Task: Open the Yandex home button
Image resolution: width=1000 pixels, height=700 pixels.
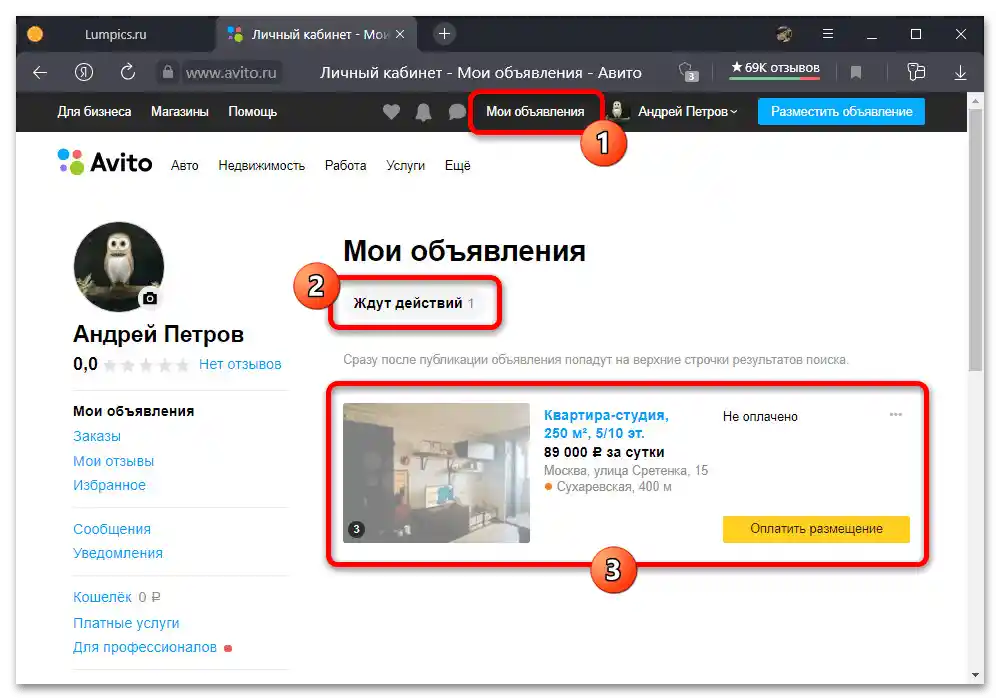Action: click(84, 72)
